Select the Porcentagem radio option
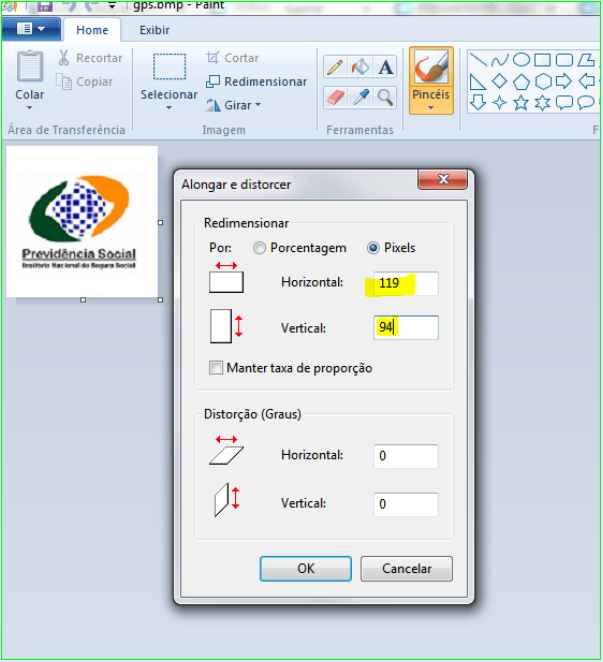Viewport: 603px width, 662px height. point(259,248)
